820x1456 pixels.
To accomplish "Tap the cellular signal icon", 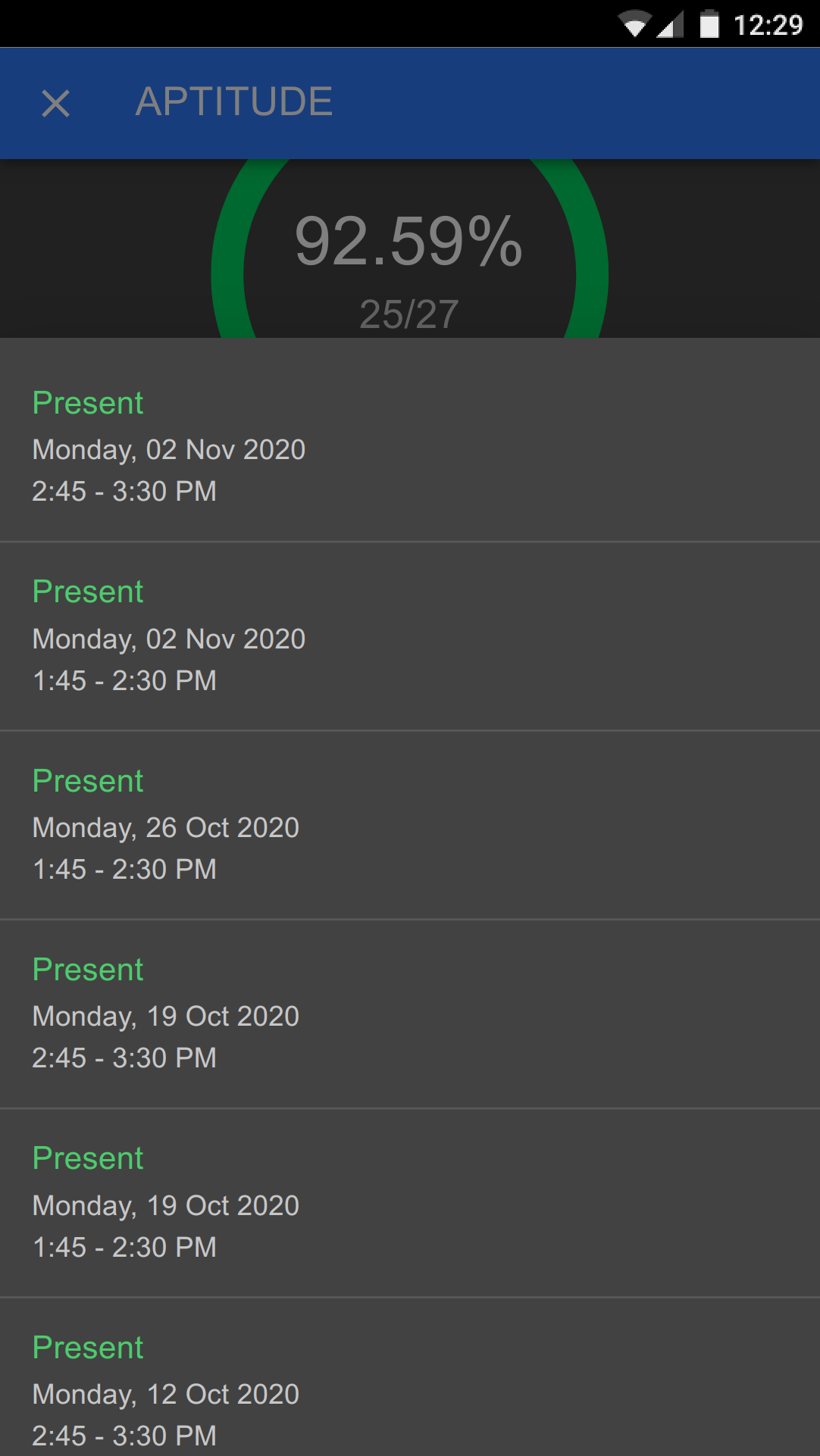I will pos(669,25).
